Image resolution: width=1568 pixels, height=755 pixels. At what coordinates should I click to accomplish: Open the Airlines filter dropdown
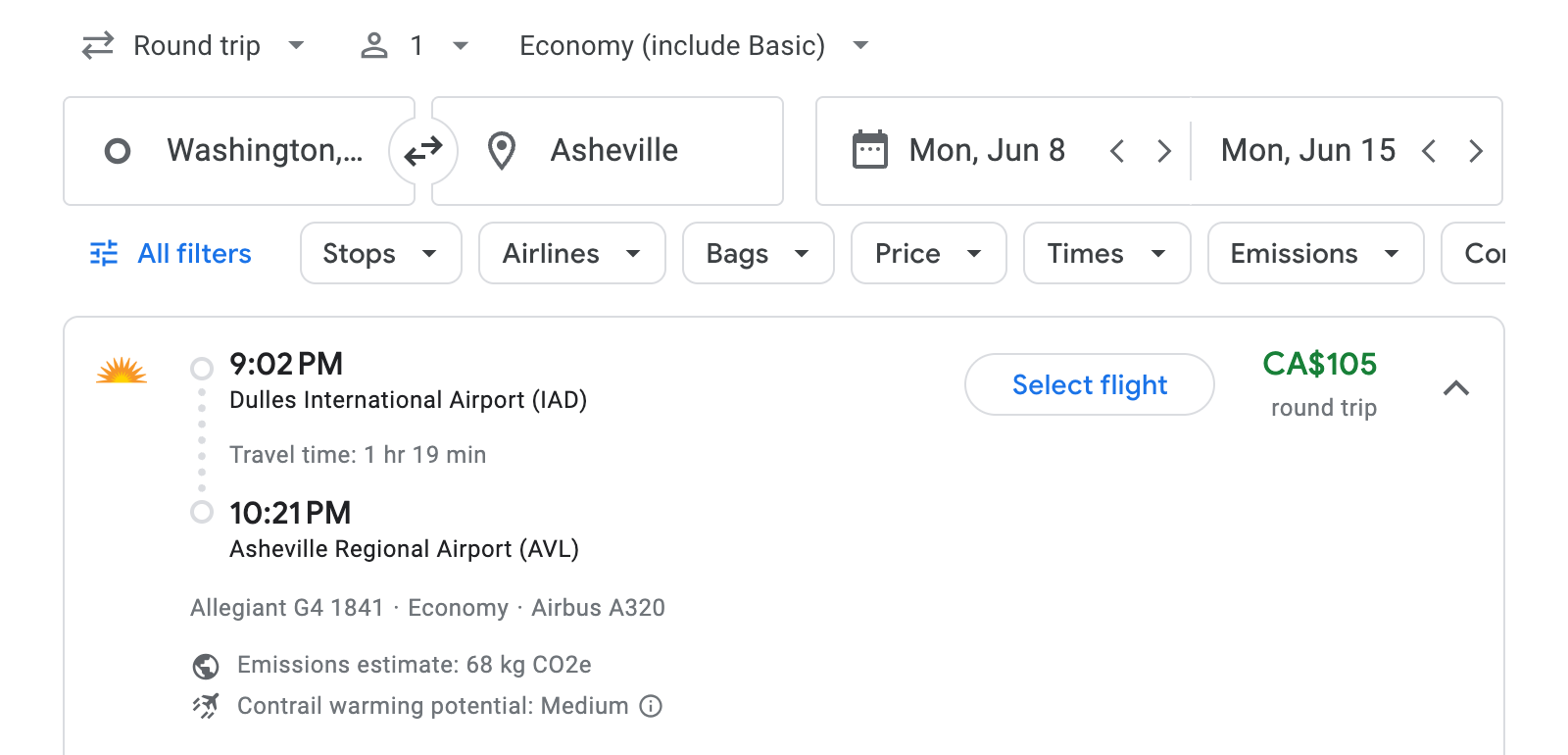571,253
